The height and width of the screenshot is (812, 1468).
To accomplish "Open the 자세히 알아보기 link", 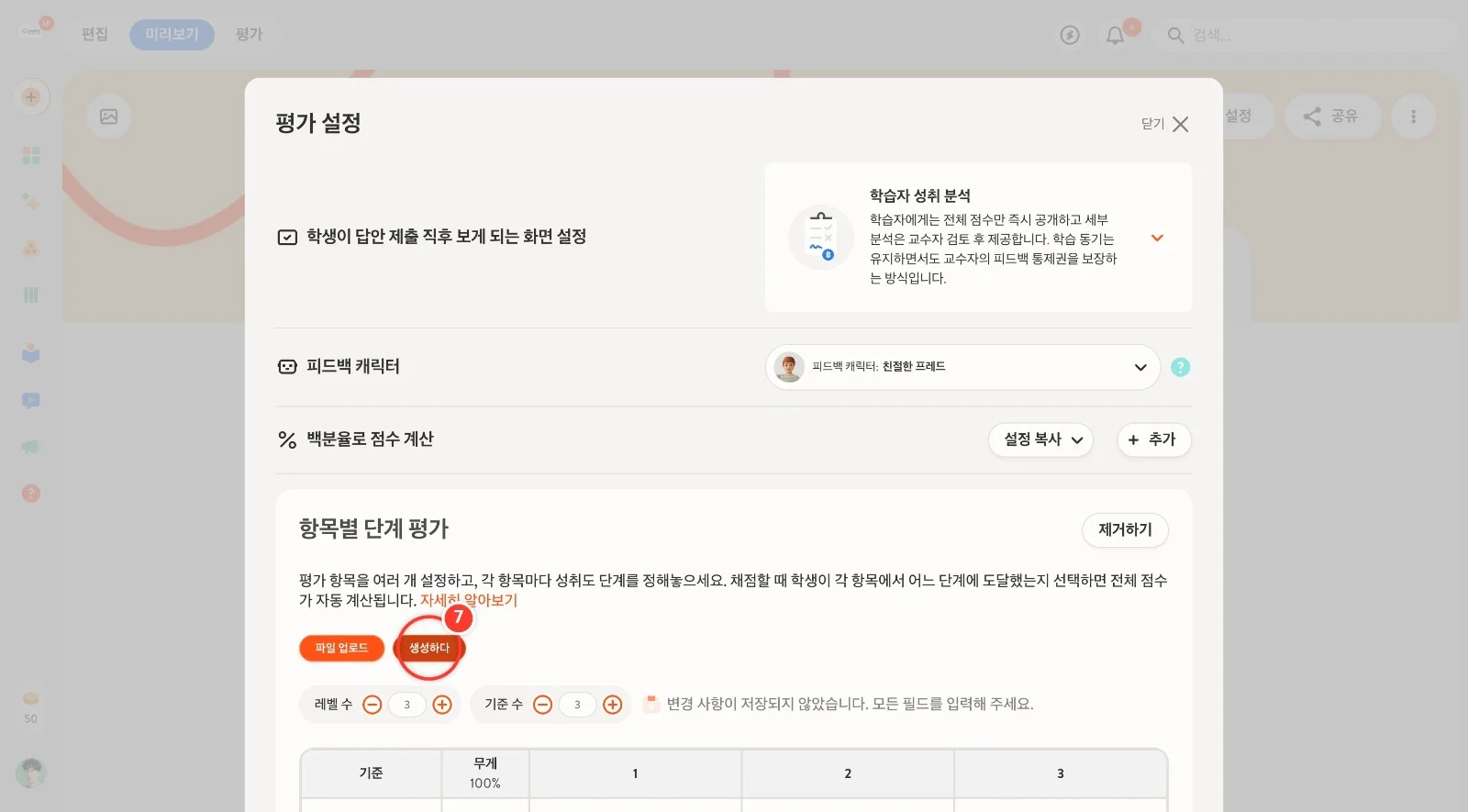I will pos(469,600).
